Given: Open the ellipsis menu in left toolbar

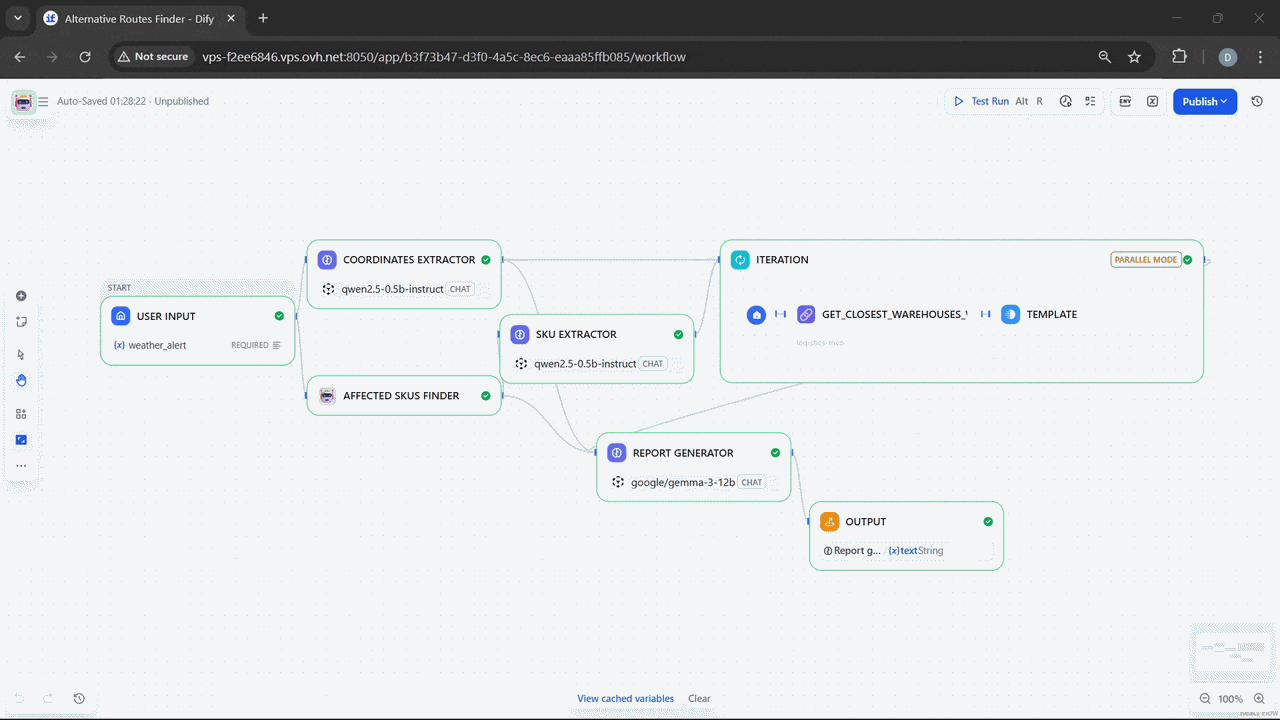Looking at the screenshot, I should (x=21, y=465).
